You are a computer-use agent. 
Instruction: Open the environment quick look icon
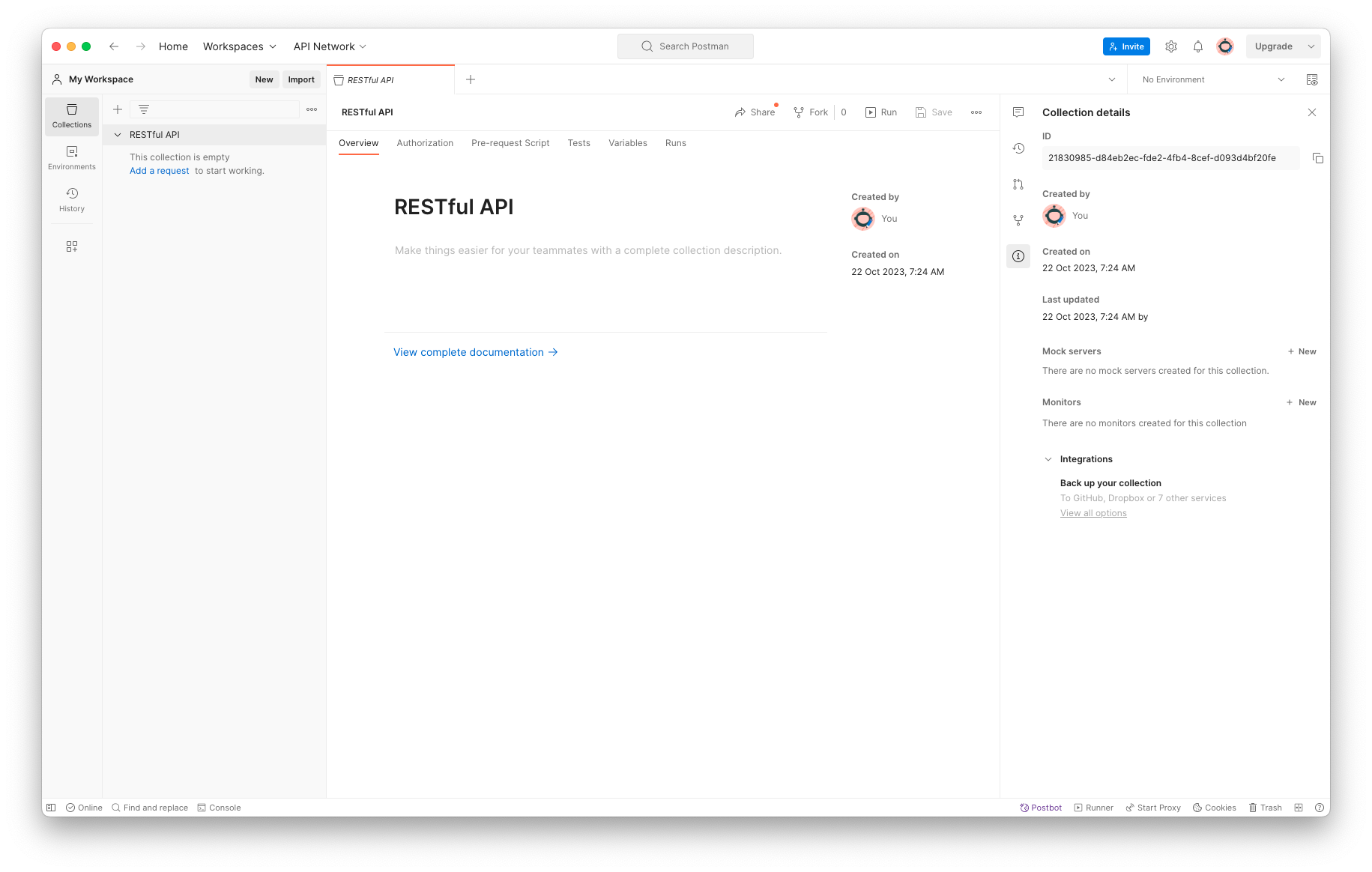click(1312, 79)
